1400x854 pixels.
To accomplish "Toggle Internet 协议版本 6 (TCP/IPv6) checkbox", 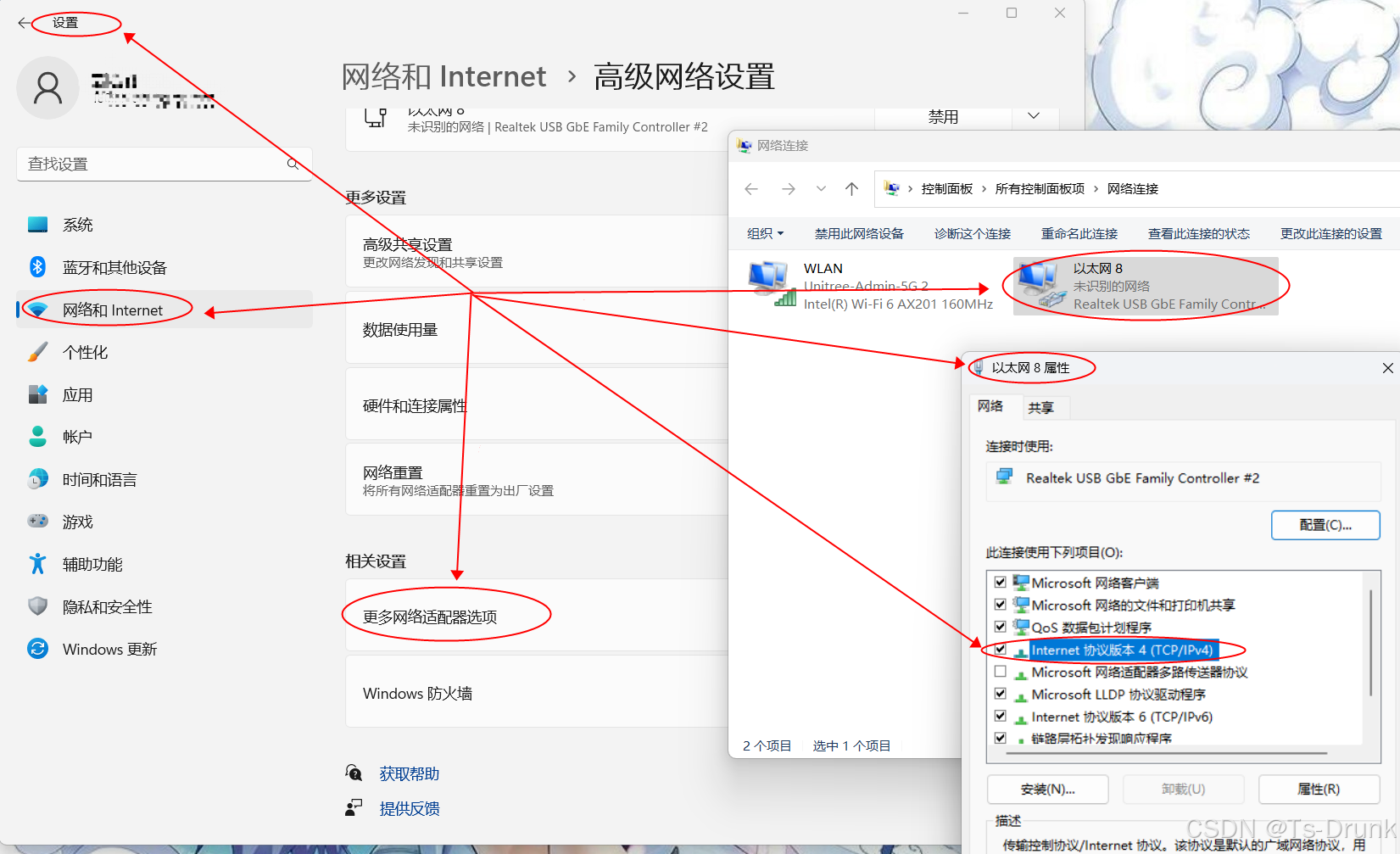I will 1001,717.
